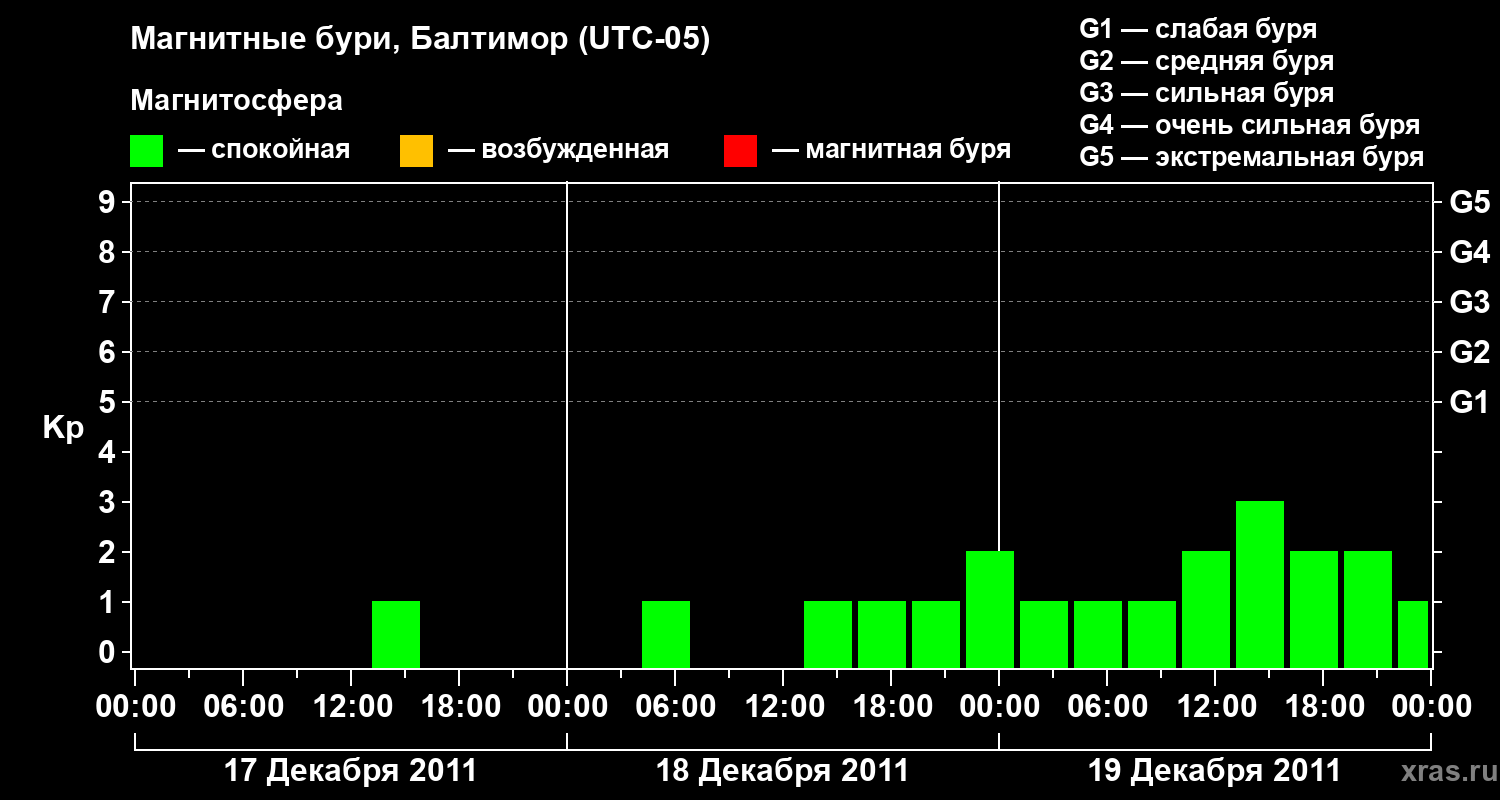The width and height of the screenshot is (1500, 800).
Task: Click the '12:00' tick label under 18 December
Action: [783, 707]
